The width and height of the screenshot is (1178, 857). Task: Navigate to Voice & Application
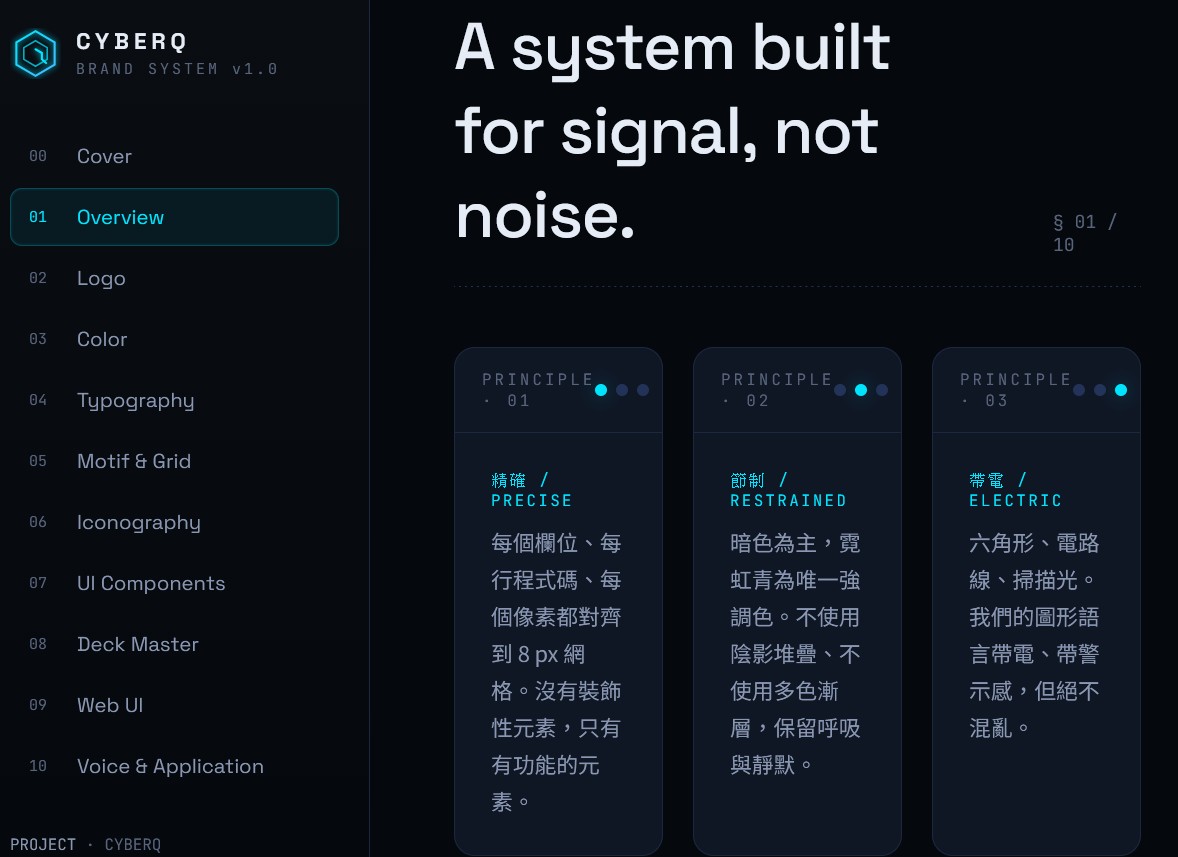(x=170, y=766)
